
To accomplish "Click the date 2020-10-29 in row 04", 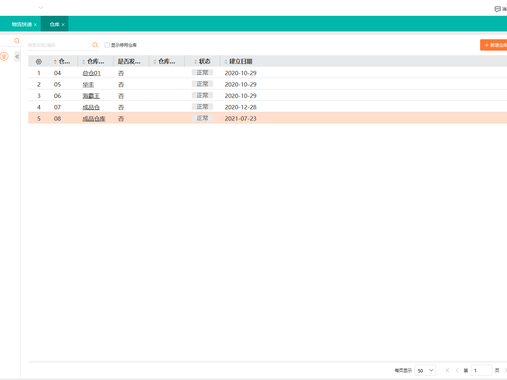I will point(240,73).
